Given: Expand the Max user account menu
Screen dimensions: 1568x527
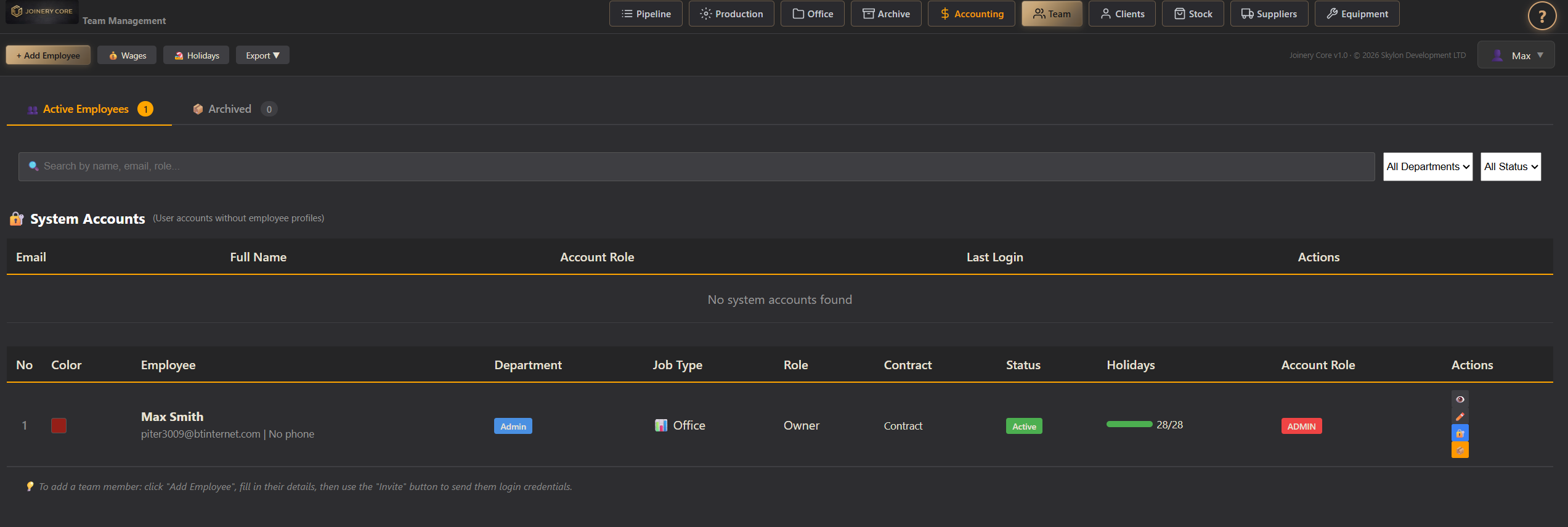Looking at the screenshot, I should tap(1516, 55).
